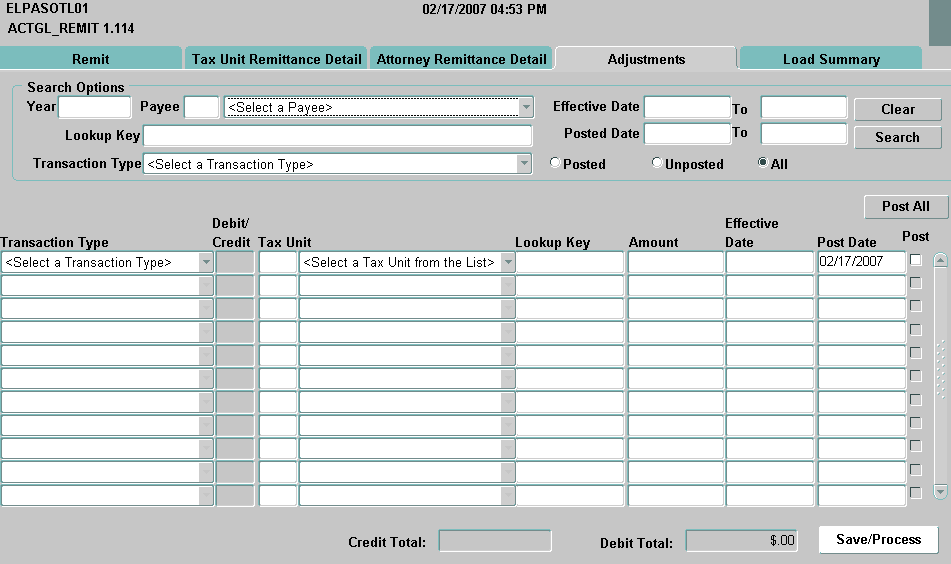
Task: Open the Tax Unit Remittance Detail tab
Action: 276,59
